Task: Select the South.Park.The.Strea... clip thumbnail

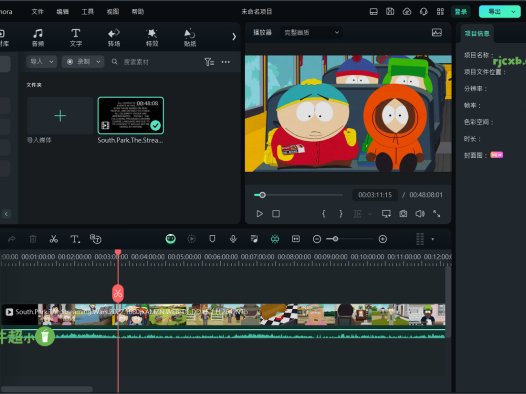Action: pyautogui.click(x=131, y=116)
